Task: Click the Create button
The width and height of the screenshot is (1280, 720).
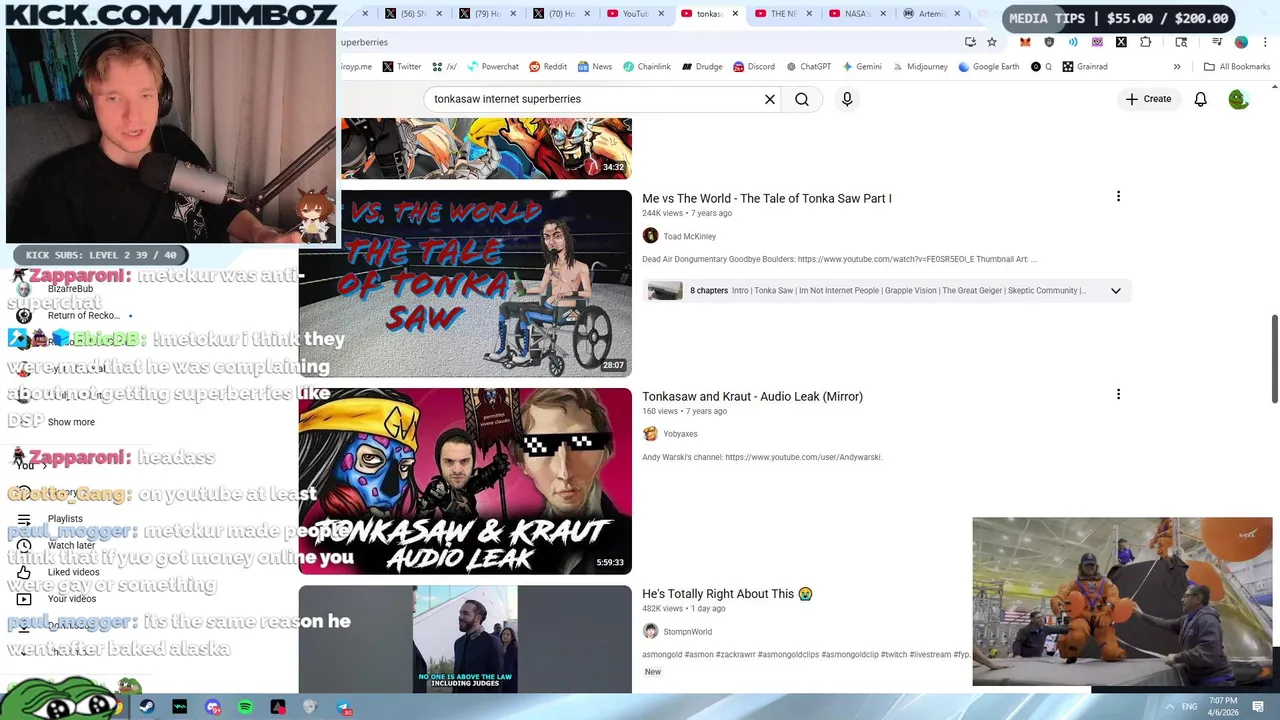Action: point(1148,99)
